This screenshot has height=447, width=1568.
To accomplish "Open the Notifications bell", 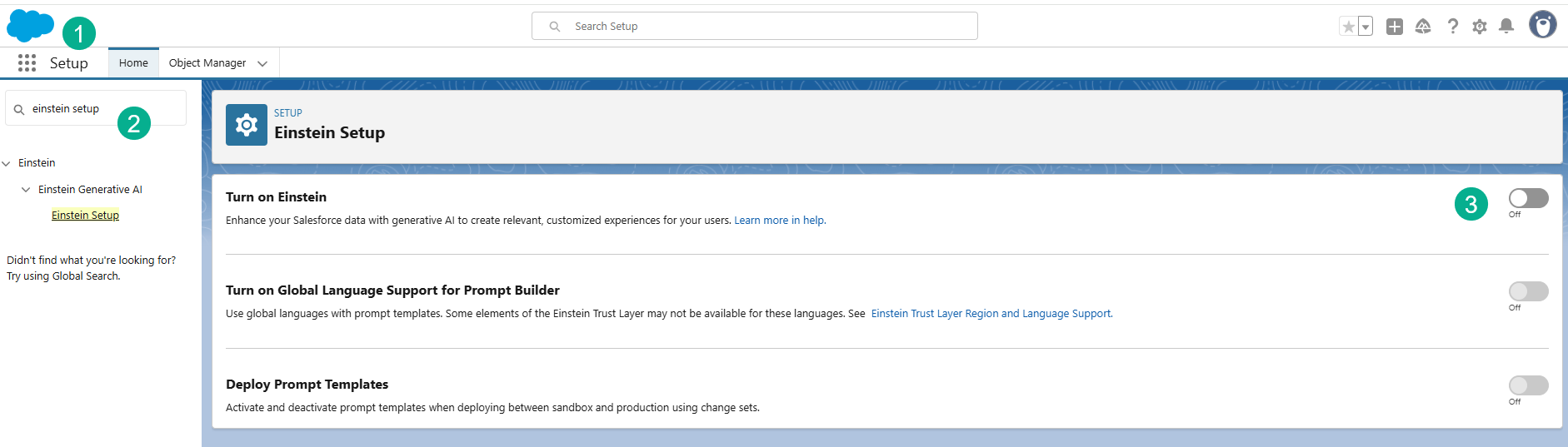I will 1506,27.
